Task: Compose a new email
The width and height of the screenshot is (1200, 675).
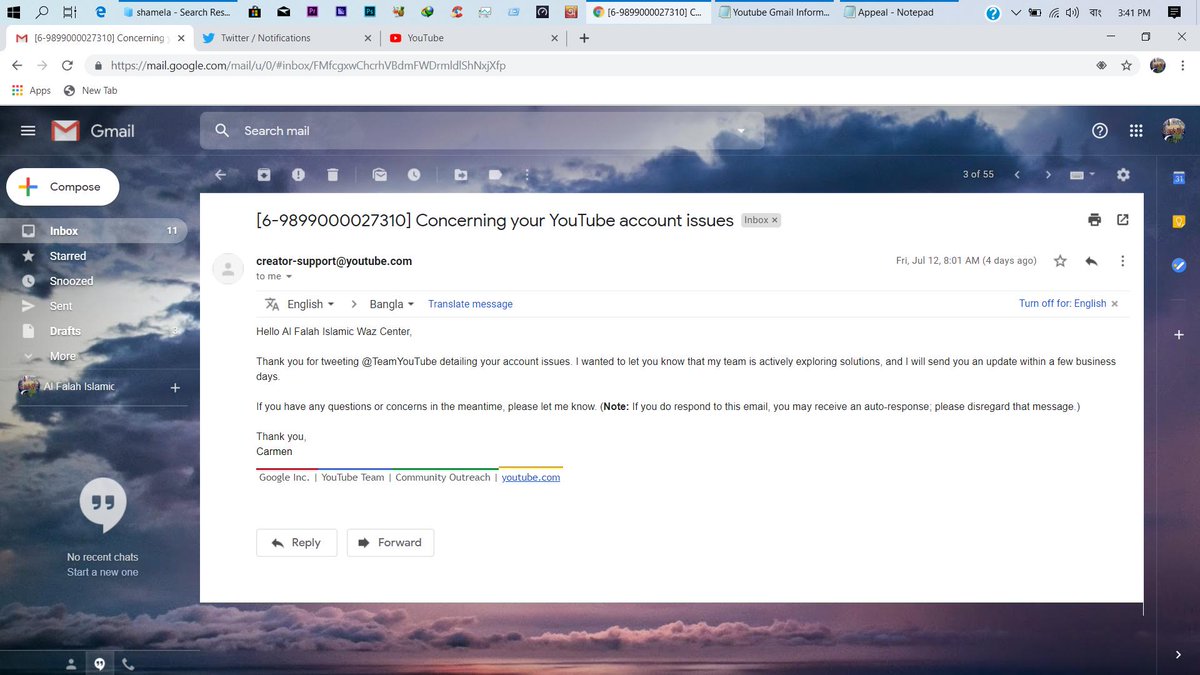Action: click(x=62, y=187)
